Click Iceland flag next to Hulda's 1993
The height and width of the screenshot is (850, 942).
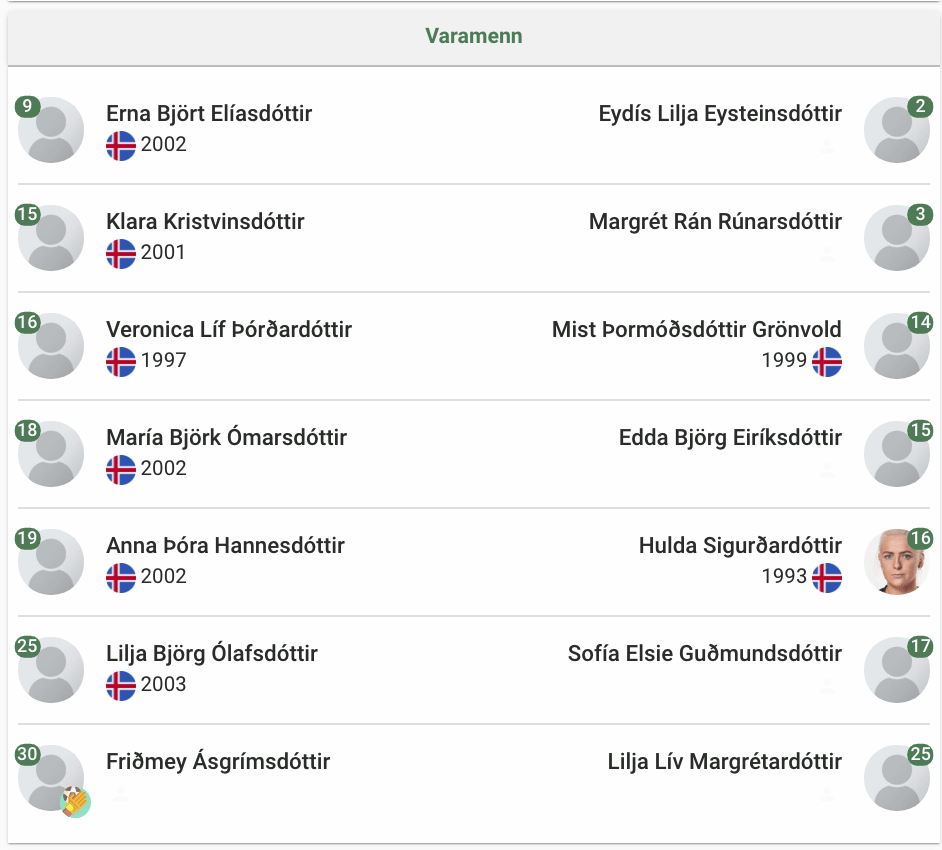click(827, 577)
